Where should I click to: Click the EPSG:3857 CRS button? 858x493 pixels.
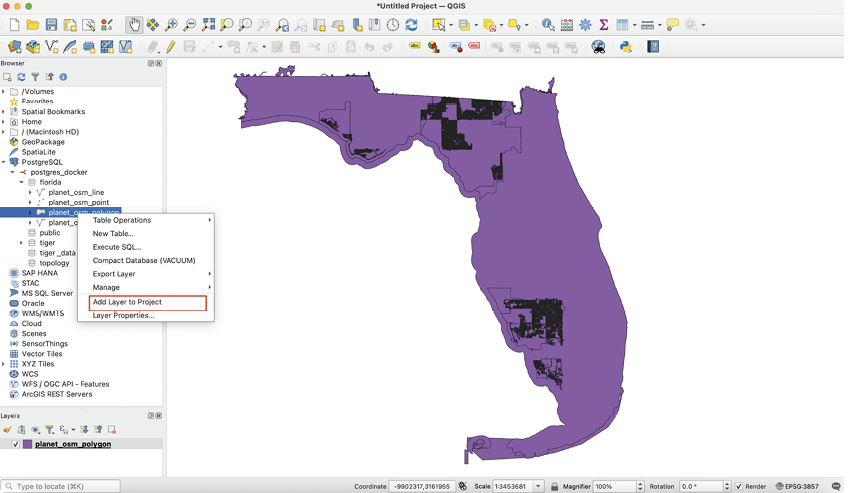[x=797, y=486]
